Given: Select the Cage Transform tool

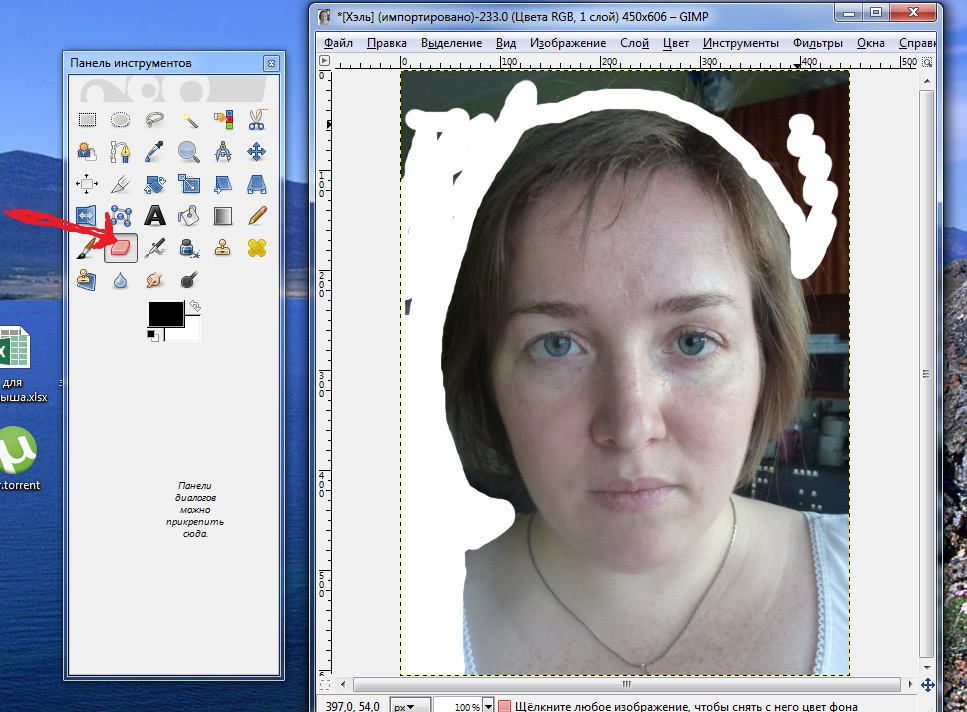Looking at the screenshot, I should pyautogui.click(x=120, y=216).
